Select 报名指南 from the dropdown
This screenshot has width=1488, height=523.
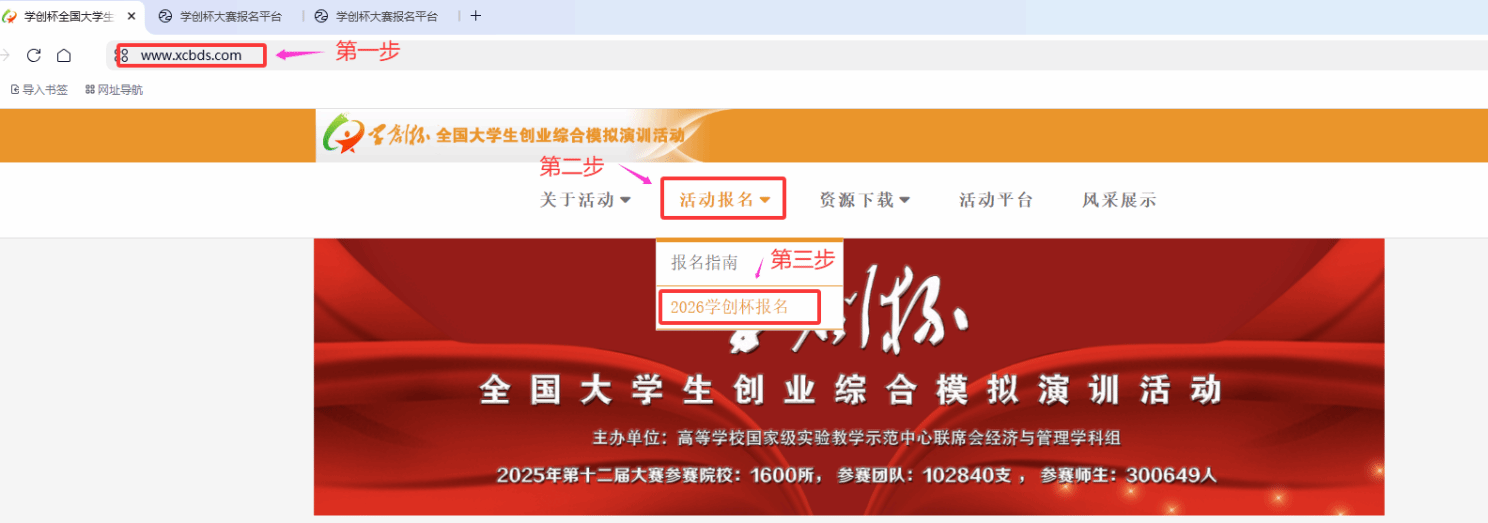705,262
